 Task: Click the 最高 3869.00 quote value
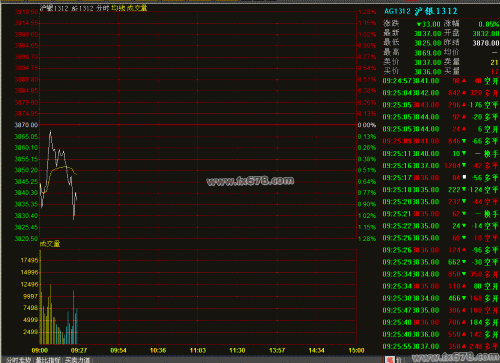pyautogui.click(x=428, y=53)
